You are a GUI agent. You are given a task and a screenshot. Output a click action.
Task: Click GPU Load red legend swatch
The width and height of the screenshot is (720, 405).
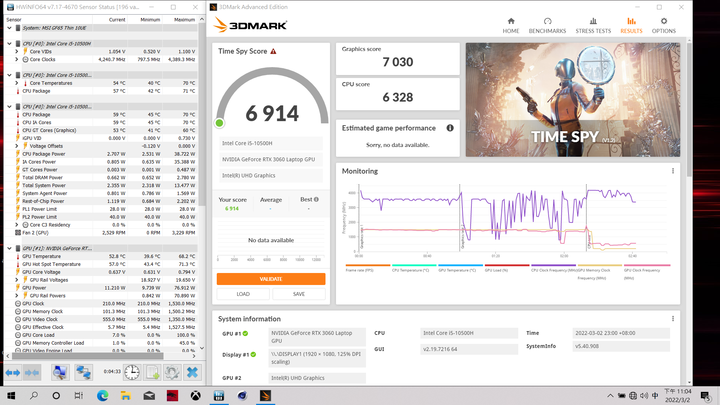click(x=507, y=265)
